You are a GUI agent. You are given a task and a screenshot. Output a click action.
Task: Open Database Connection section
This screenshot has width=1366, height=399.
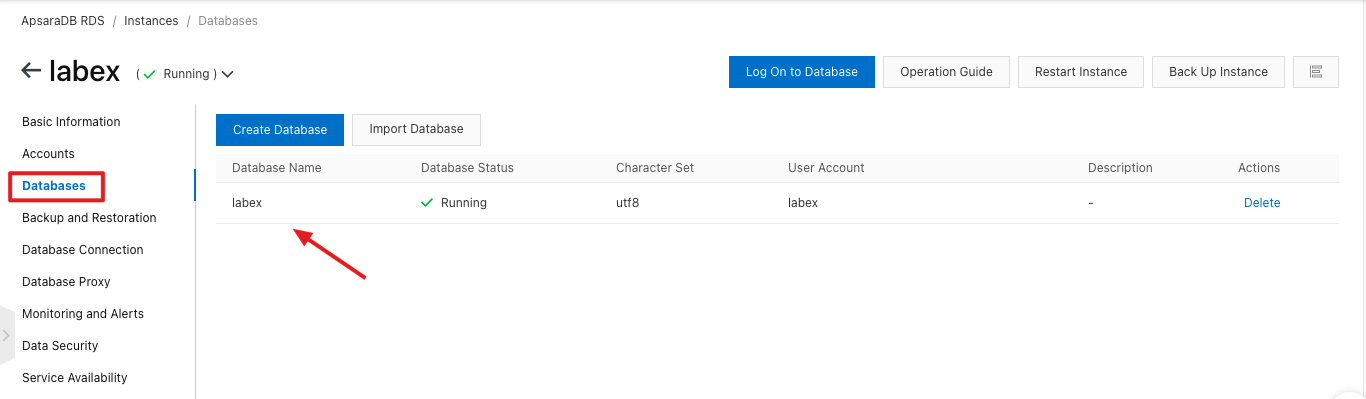[x=83, y=250]
